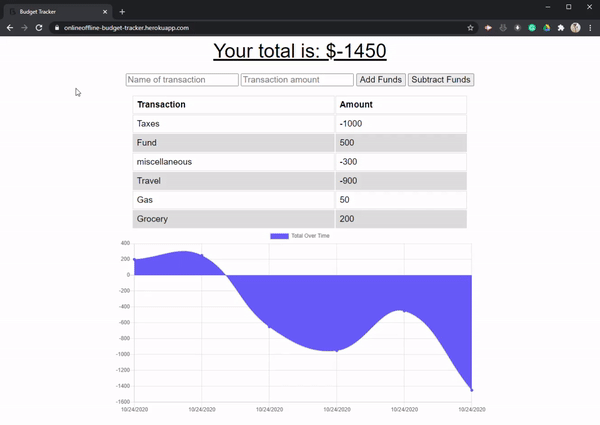Viewport: 600px width, 425px height.
Task: Open the Chrome three-dot menu
Action: pos(590,28)
